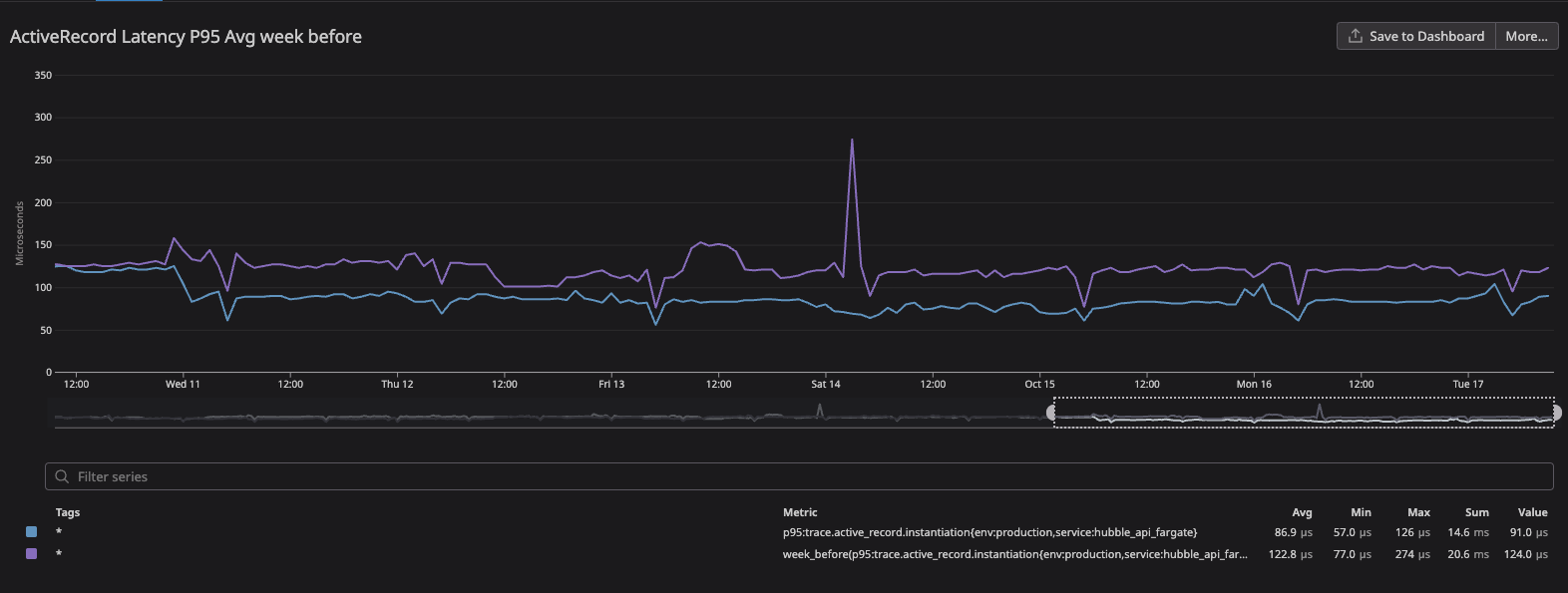Click the magnifier icon in Filter series

tap(62, 476)
